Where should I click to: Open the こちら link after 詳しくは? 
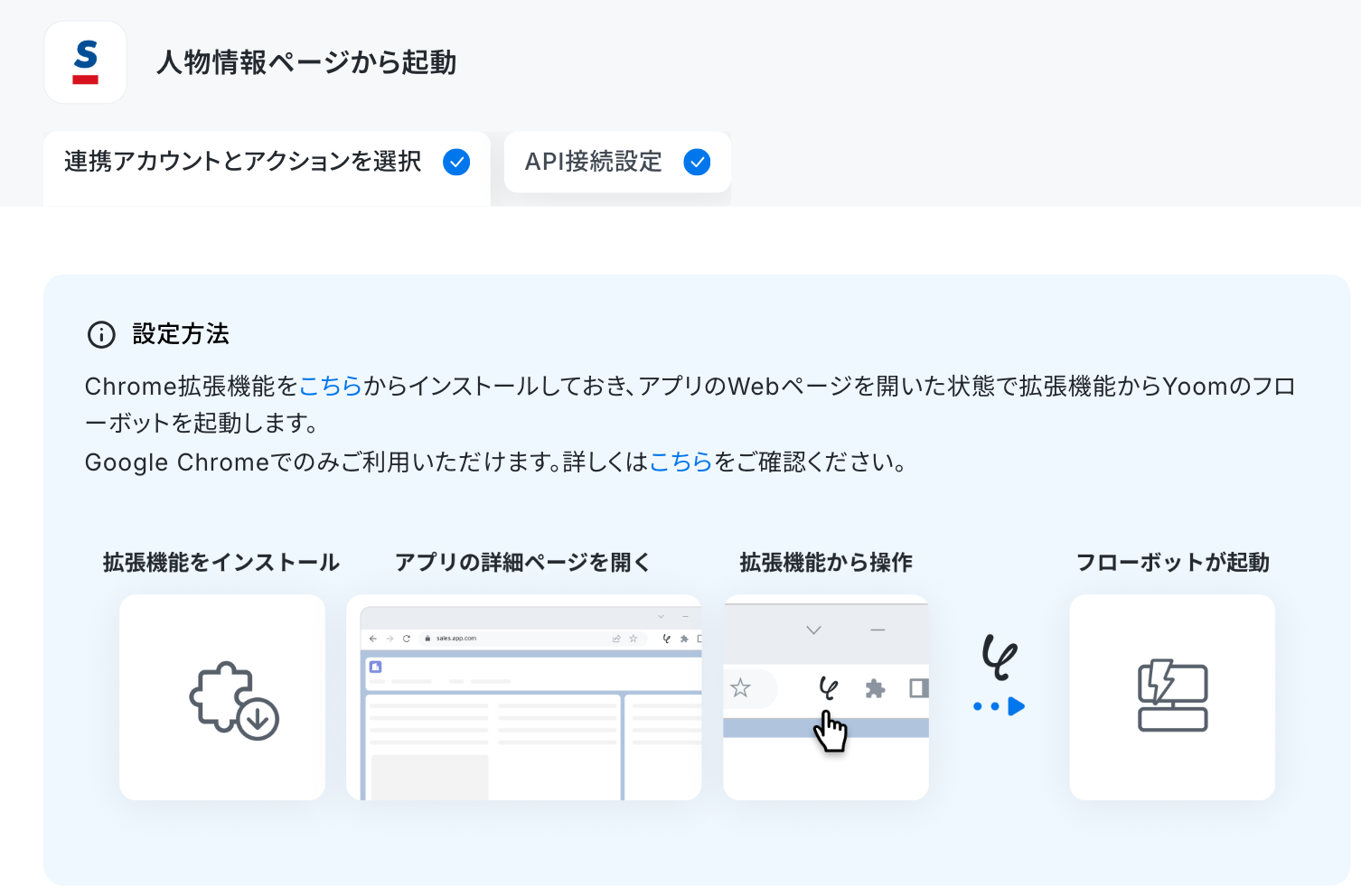681,462
